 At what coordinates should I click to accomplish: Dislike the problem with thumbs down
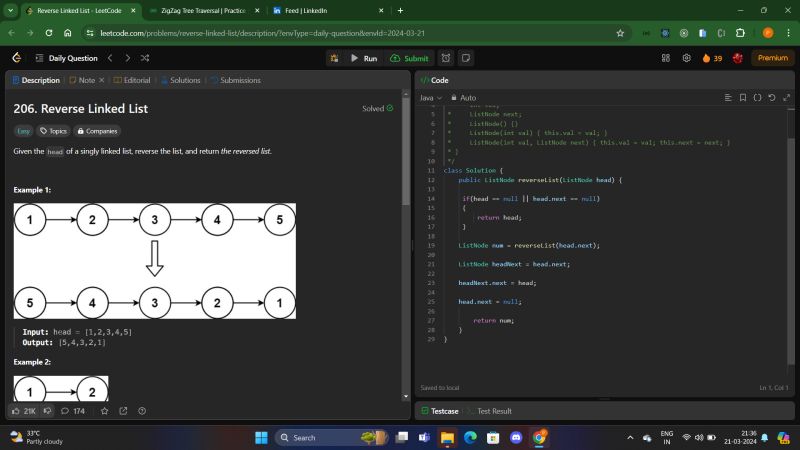(x=47, y=410)
